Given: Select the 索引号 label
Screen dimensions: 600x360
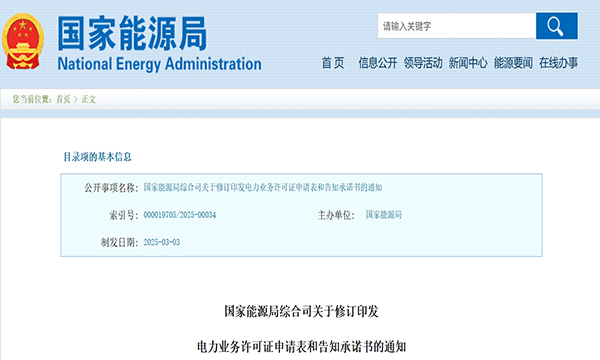Looking at the screenshot, I should tap(124, 215).
